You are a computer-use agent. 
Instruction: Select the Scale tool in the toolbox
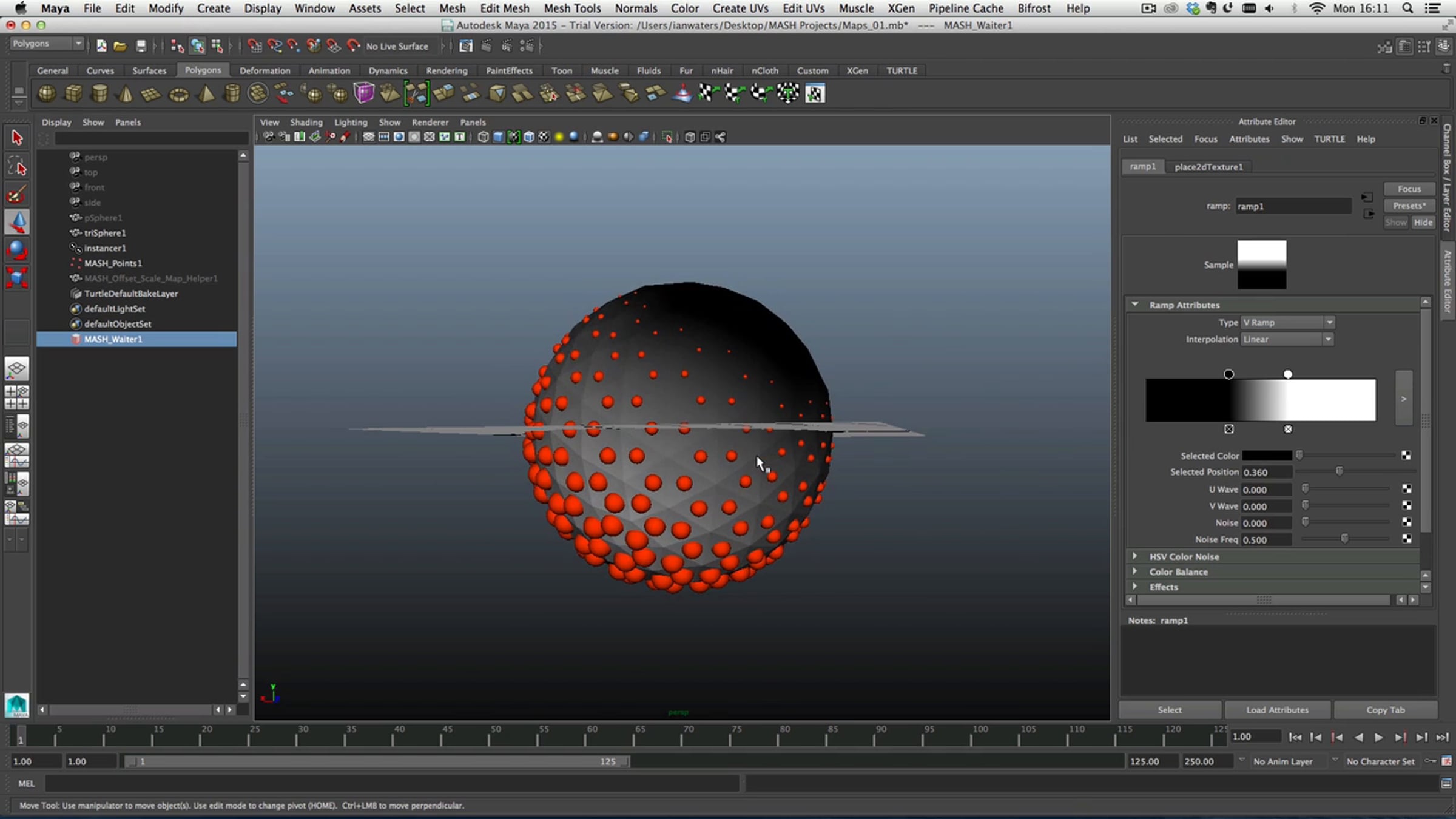(17, 278)
